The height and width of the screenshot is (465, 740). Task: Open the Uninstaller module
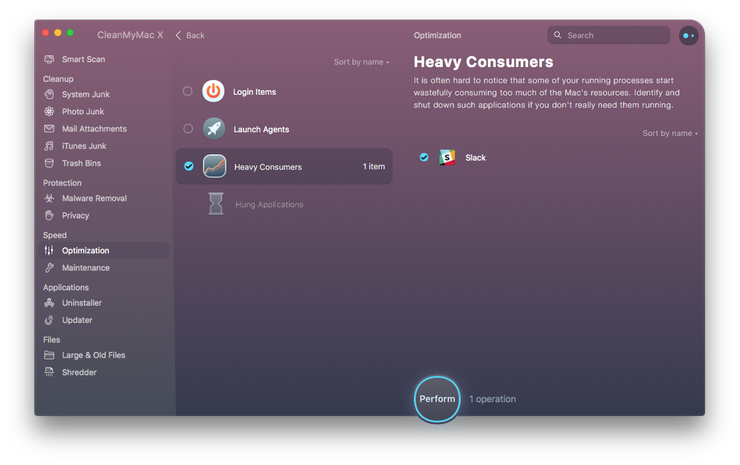pos(82,303)
